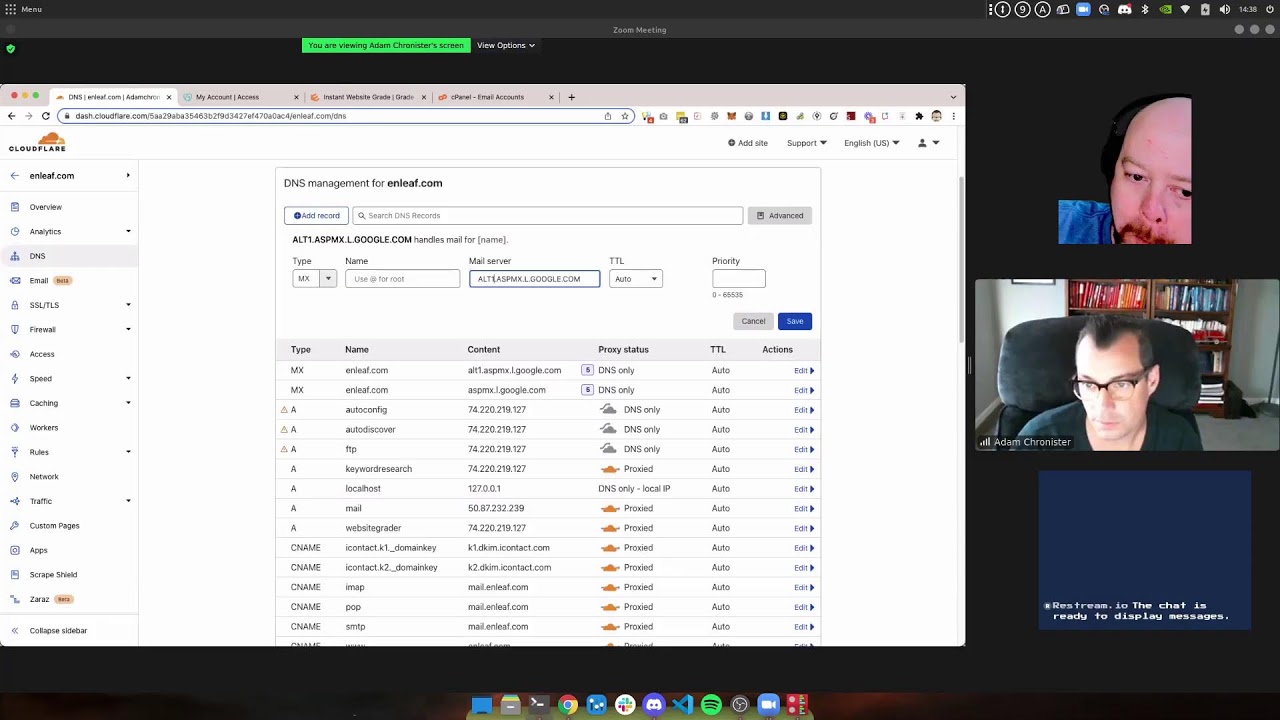Cancel adding the DNS record
Image resolution: width=1280 pixels, height=720 pixels.
pyautogui.click(x=753, y=321)
